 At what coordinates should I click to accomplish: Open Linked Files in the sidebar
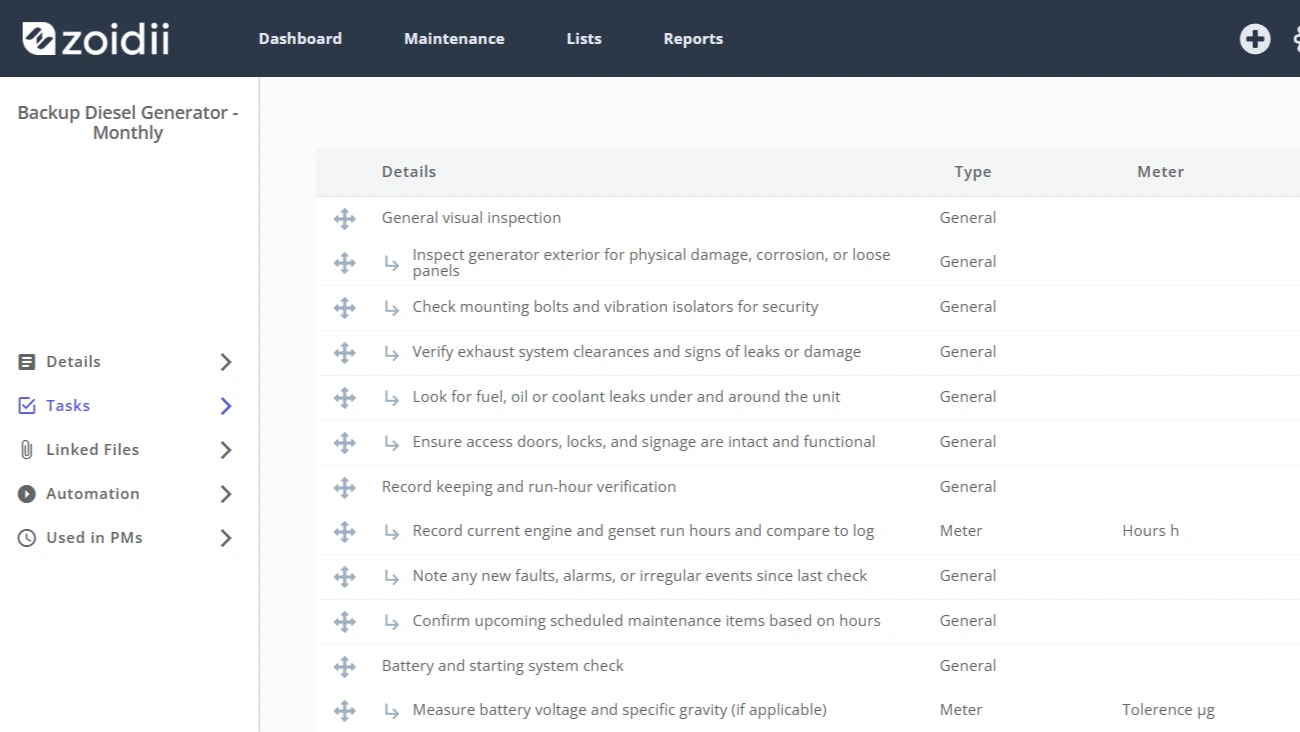click(92, 450)
